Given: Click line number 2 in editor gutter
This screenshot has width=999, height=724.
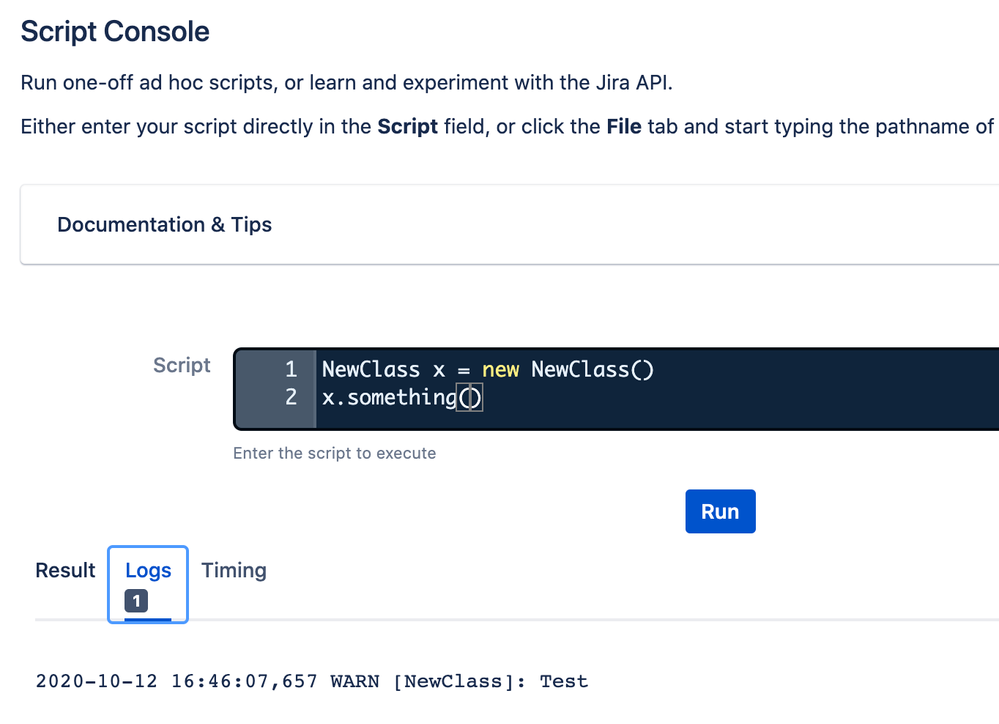Looking at the screenshot, I should point(291,398).
